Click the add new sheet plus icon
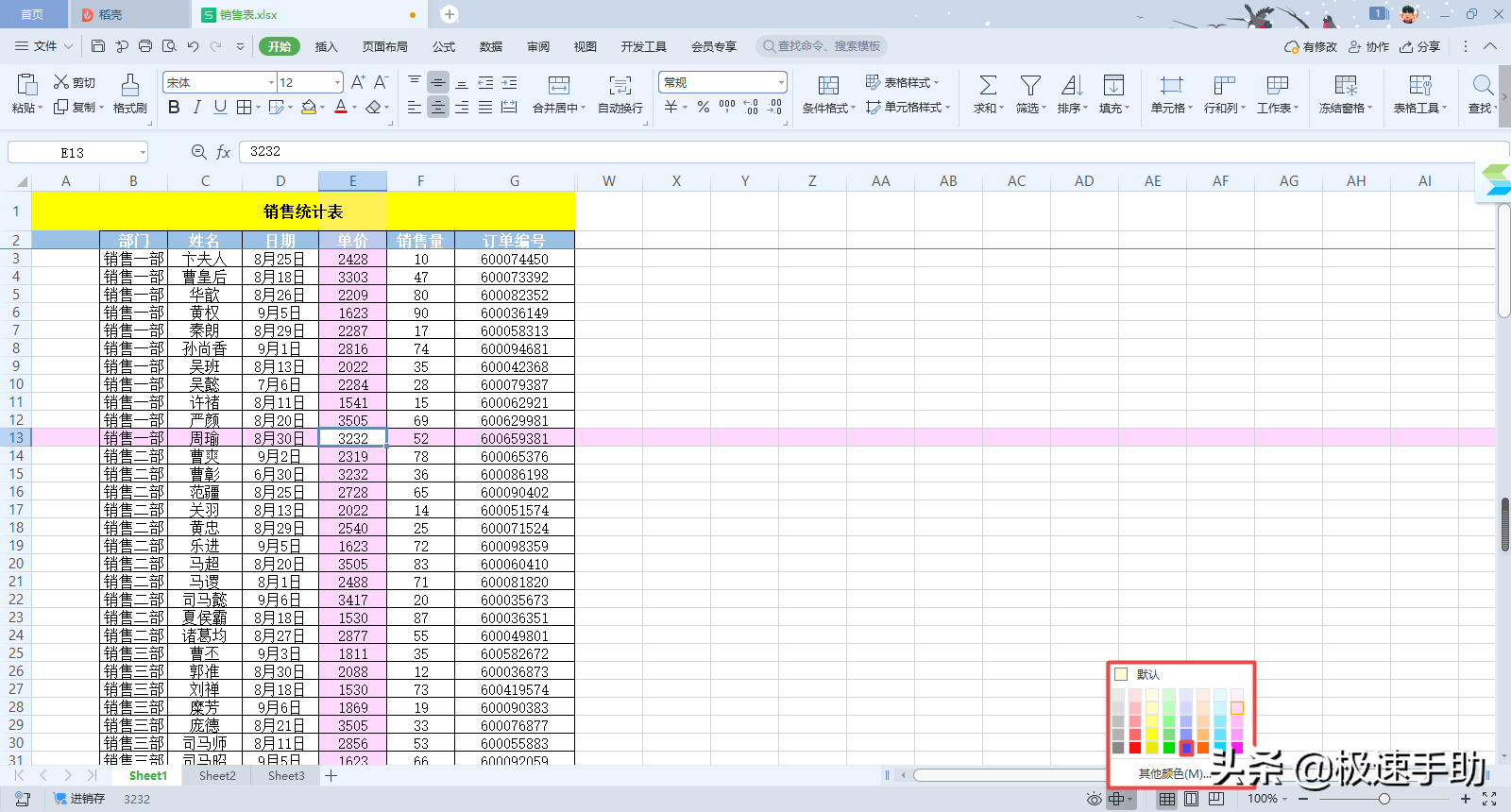This screenshot has height=812, width=1511. point(331,776)
